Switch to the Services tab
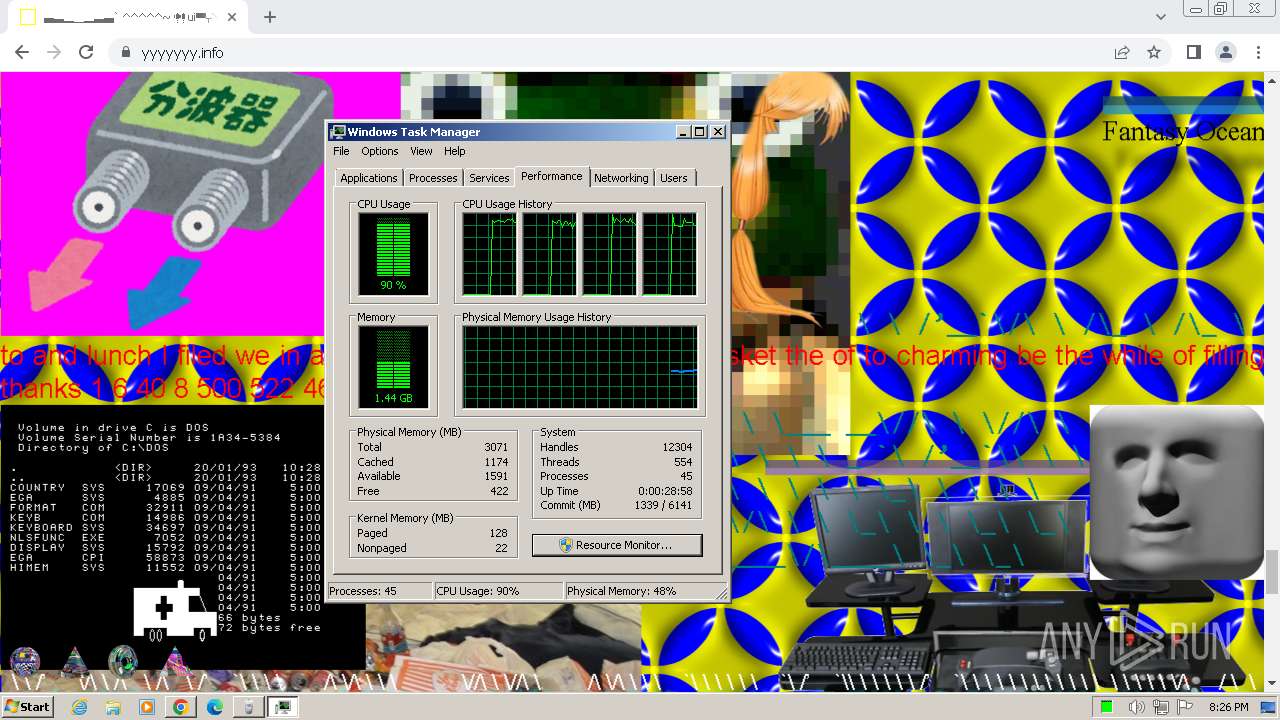This screenshot has height=720, width=1280. click(x=489, y=178)
